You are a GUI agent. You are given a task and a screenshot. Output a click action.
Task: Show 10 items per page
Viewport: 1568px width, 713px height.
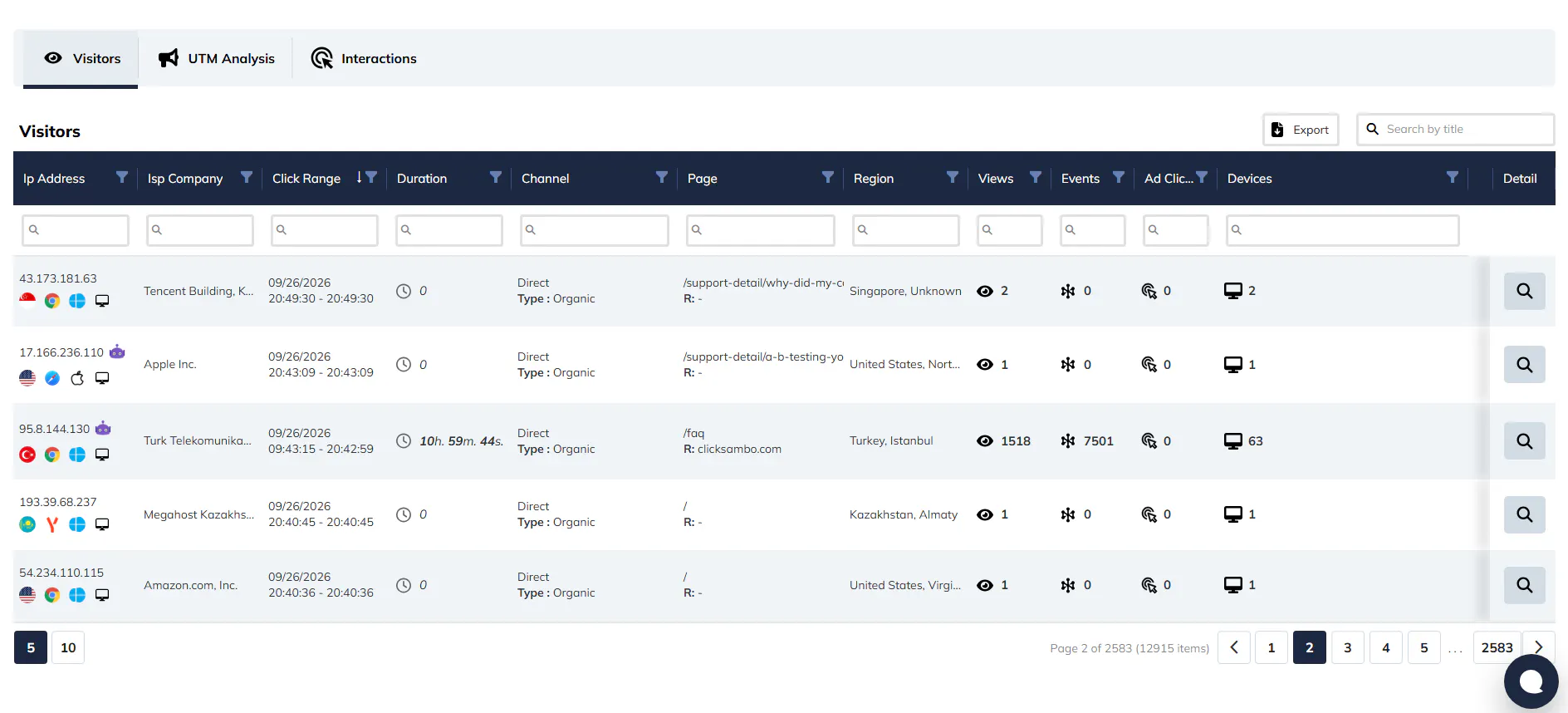[68, 647]
